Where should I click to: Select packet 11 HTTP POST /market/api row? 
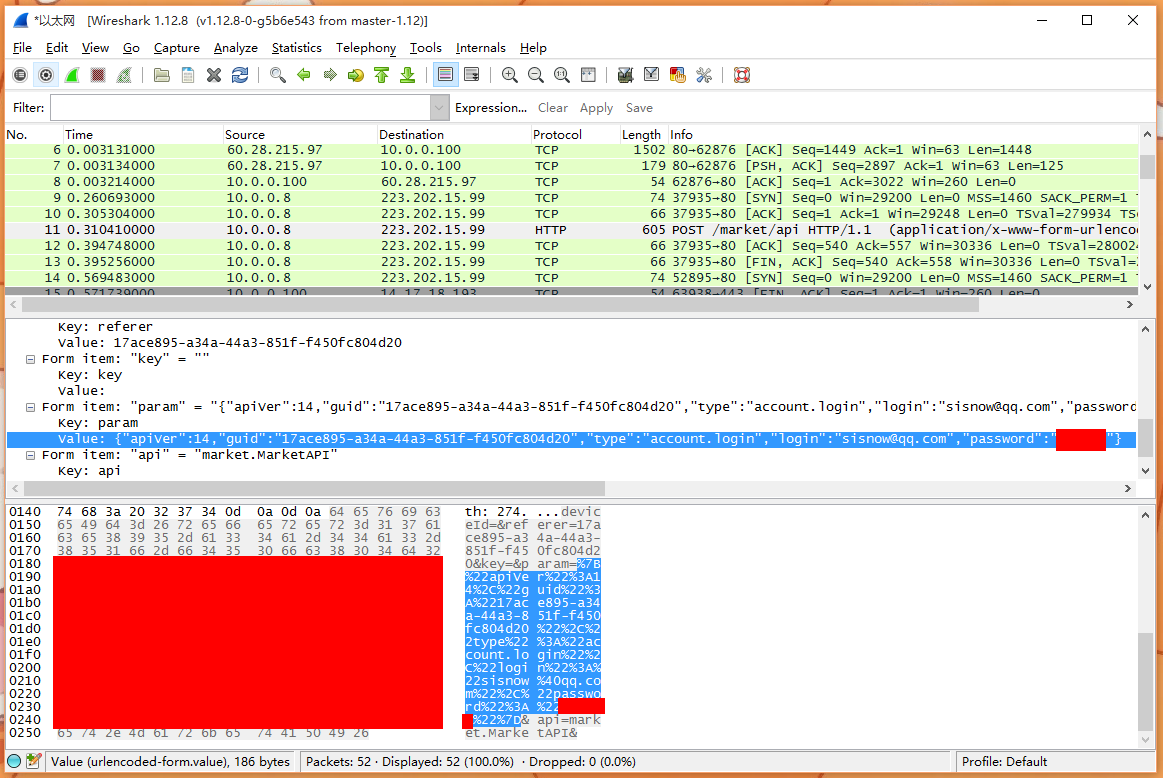click(572, 230)
